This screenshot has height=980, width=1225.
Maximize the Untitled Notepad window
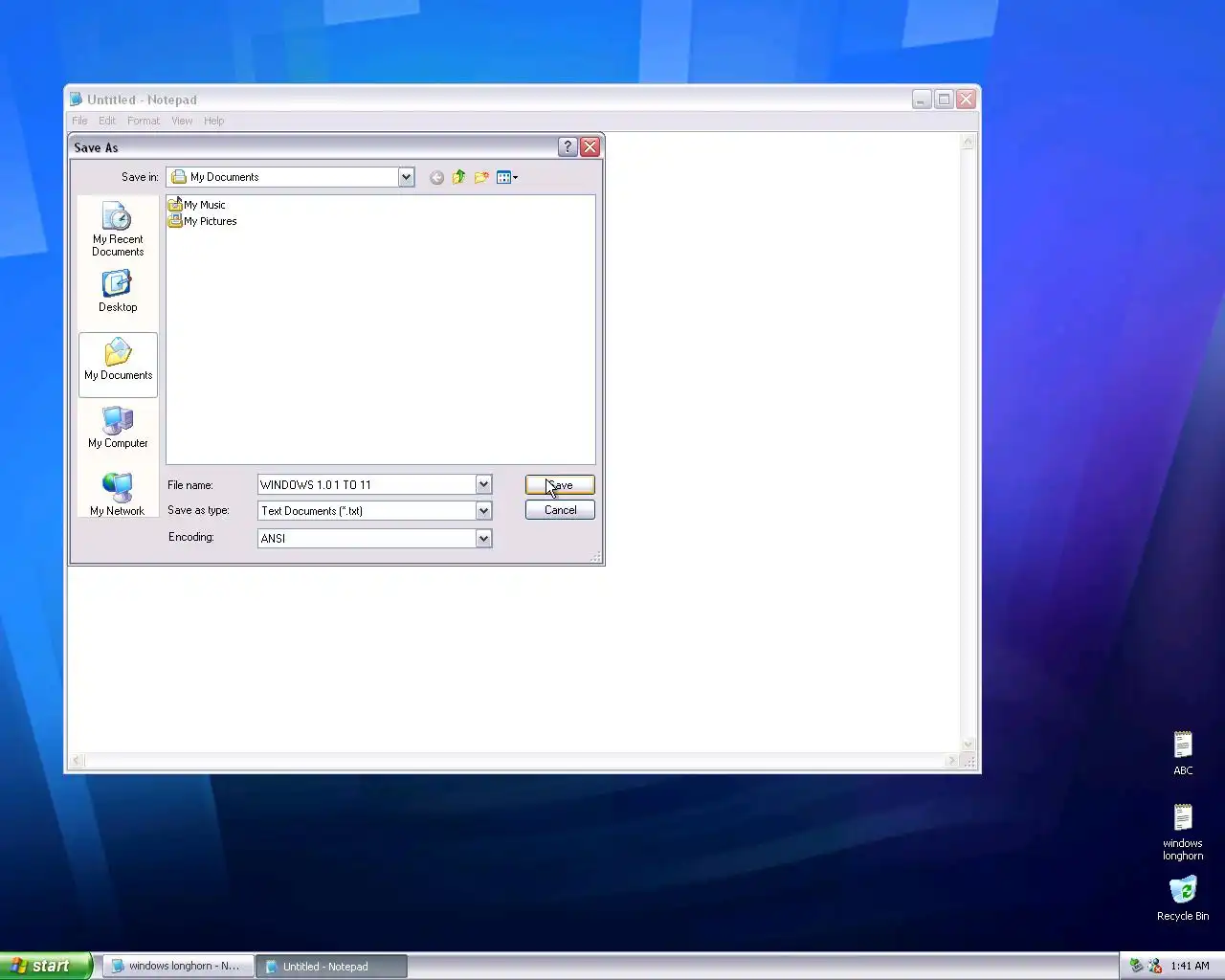(944, 100)
